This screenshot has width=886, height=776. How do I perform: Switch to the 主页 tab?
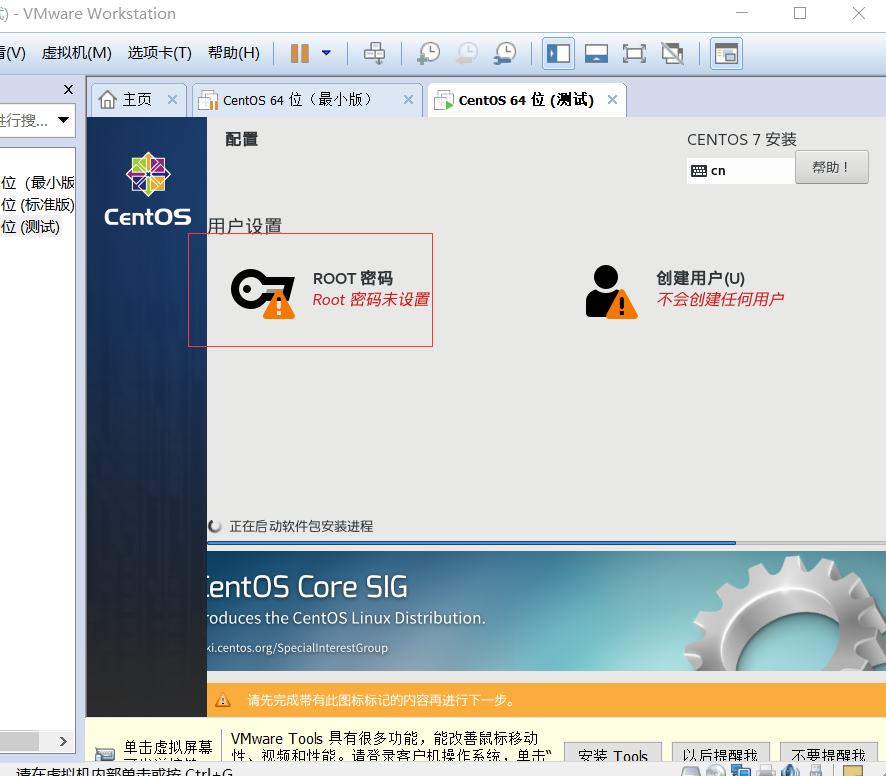click(x=137, y=100)
